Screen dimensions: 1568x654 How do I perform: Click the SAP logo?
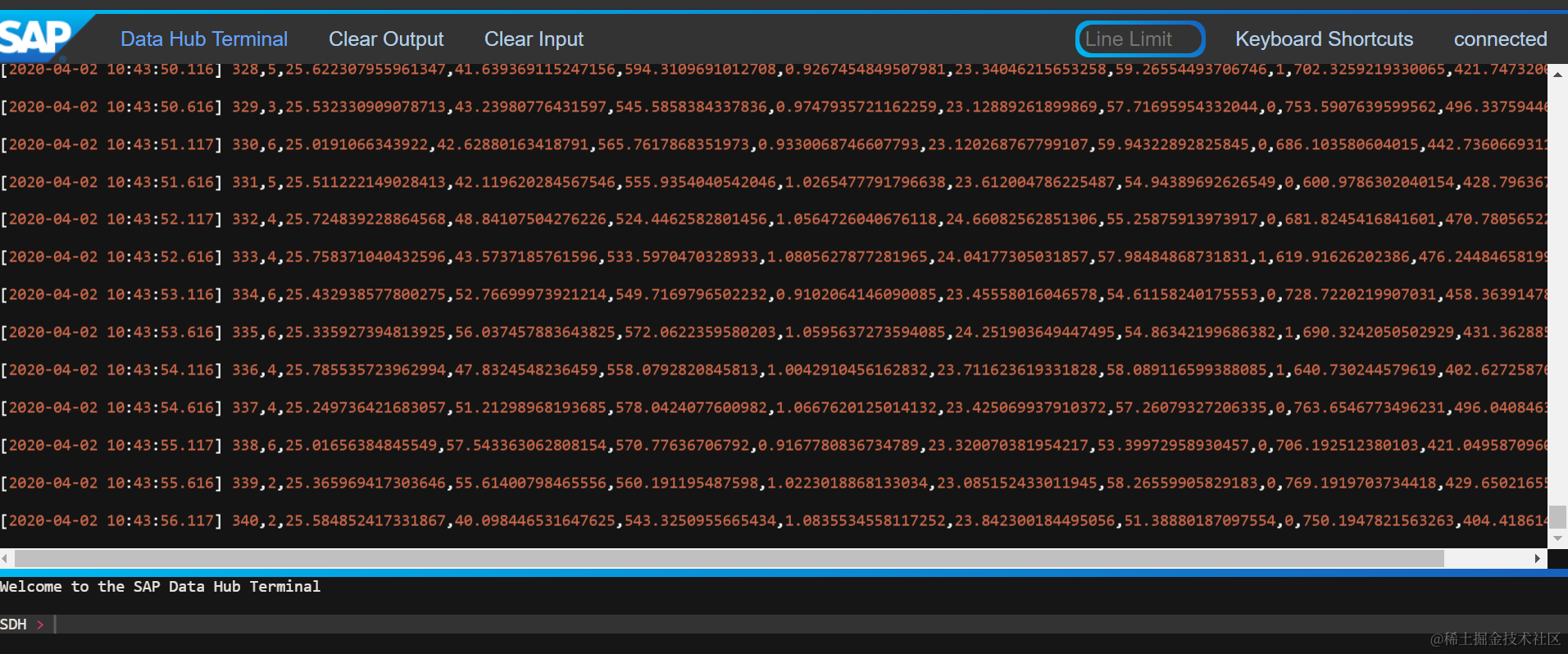pyautogui.click(x=39, y=38)
